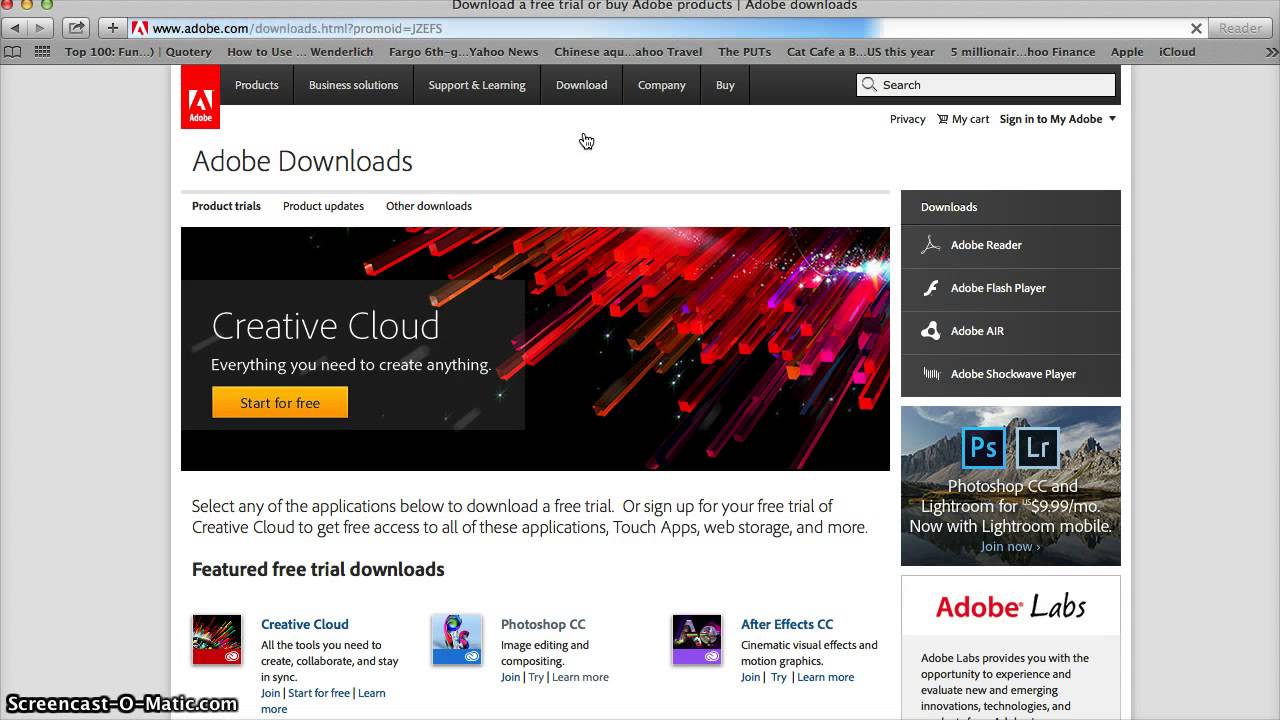Click the Adobe Flash Player icon
This screenshot has height=720, width=1280.
click(931, 288)
